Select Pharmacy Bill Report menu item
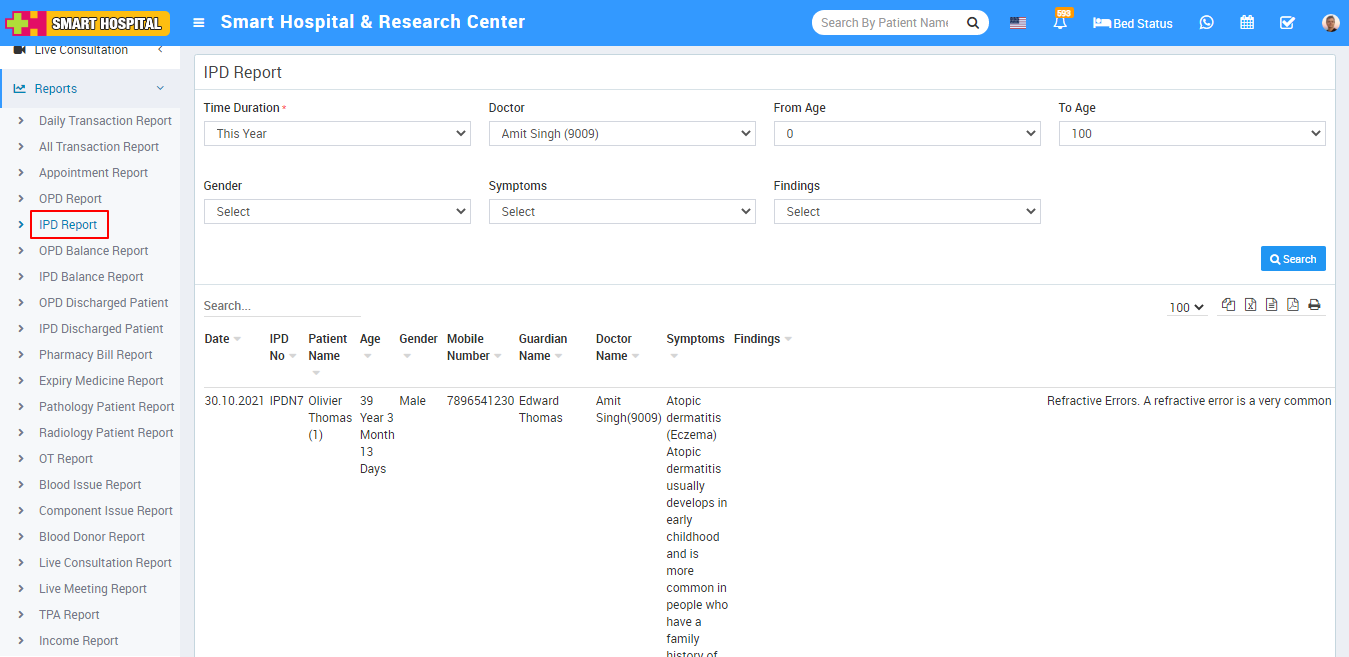The height and width of the screenshot is (657, 1349). click(x=95, y=355)
